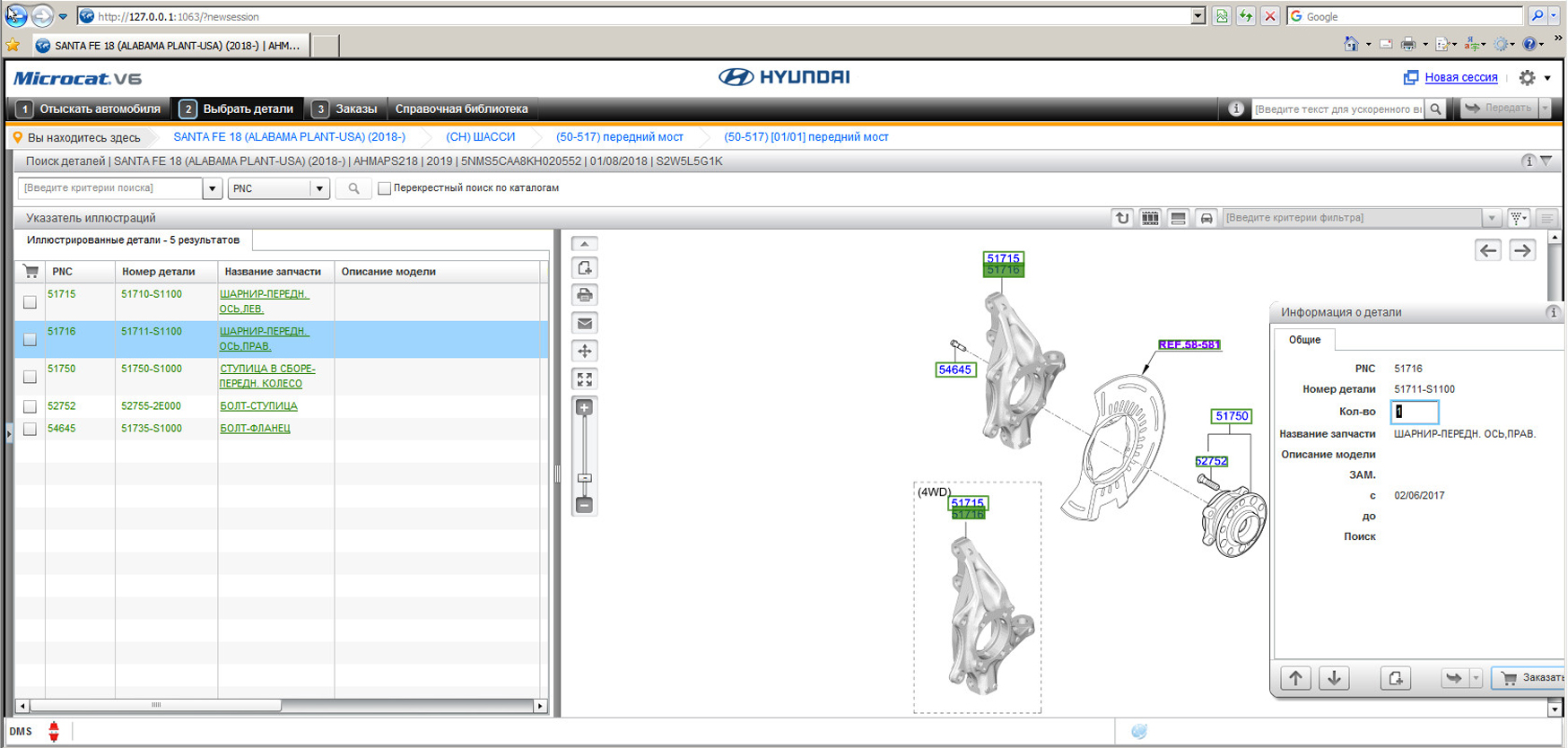Tick the checkbox for part 51750
The height and width of the screenshot is (748, 1568).
click(30, 377)
